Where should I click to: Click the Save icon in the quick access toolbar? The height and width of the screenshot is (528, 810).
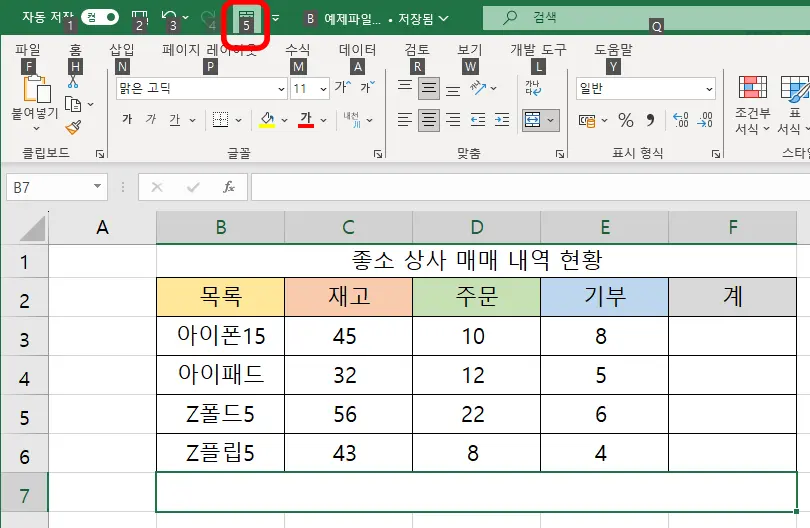140,19
